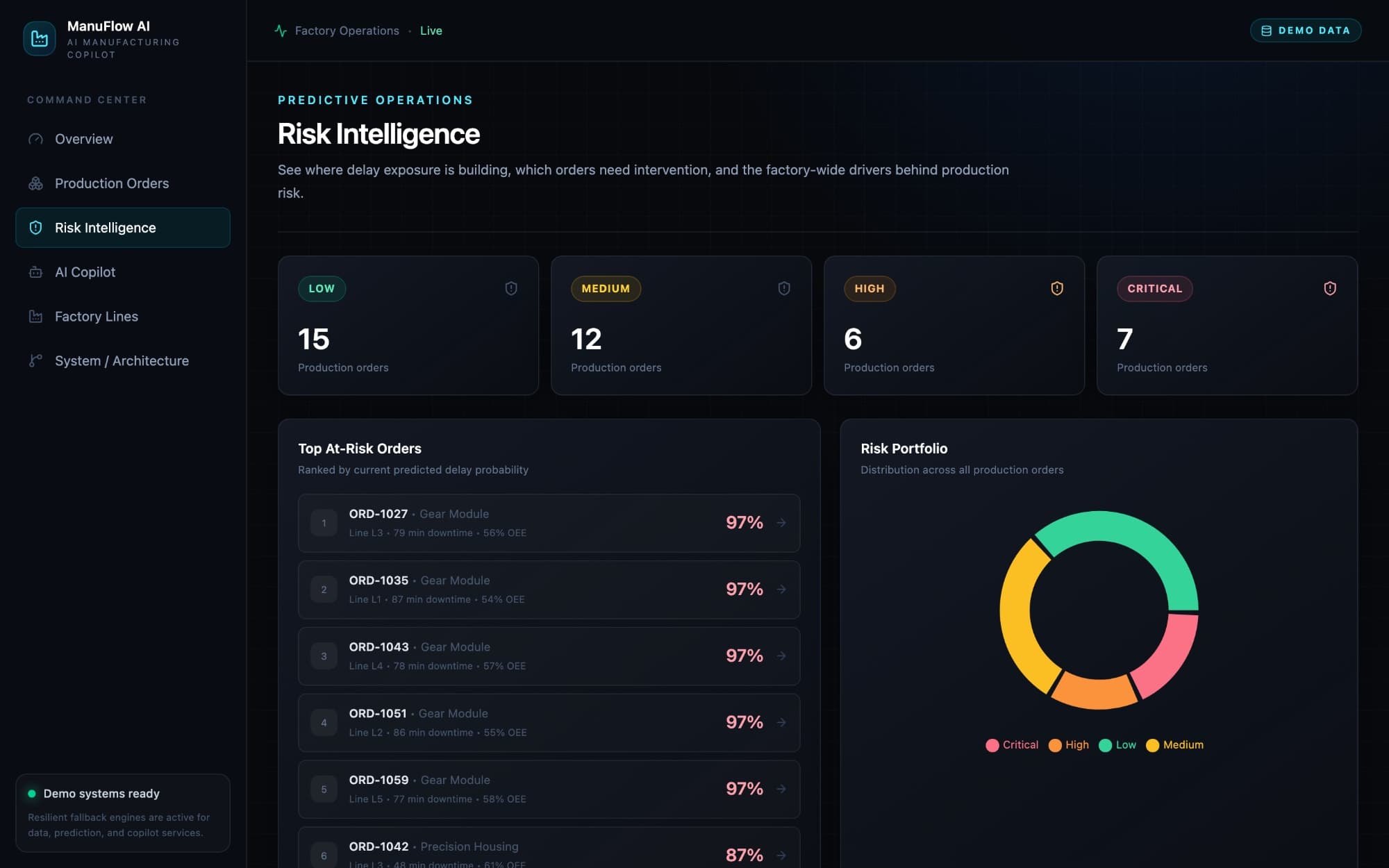Open System / Architecture page

point(123,361)
